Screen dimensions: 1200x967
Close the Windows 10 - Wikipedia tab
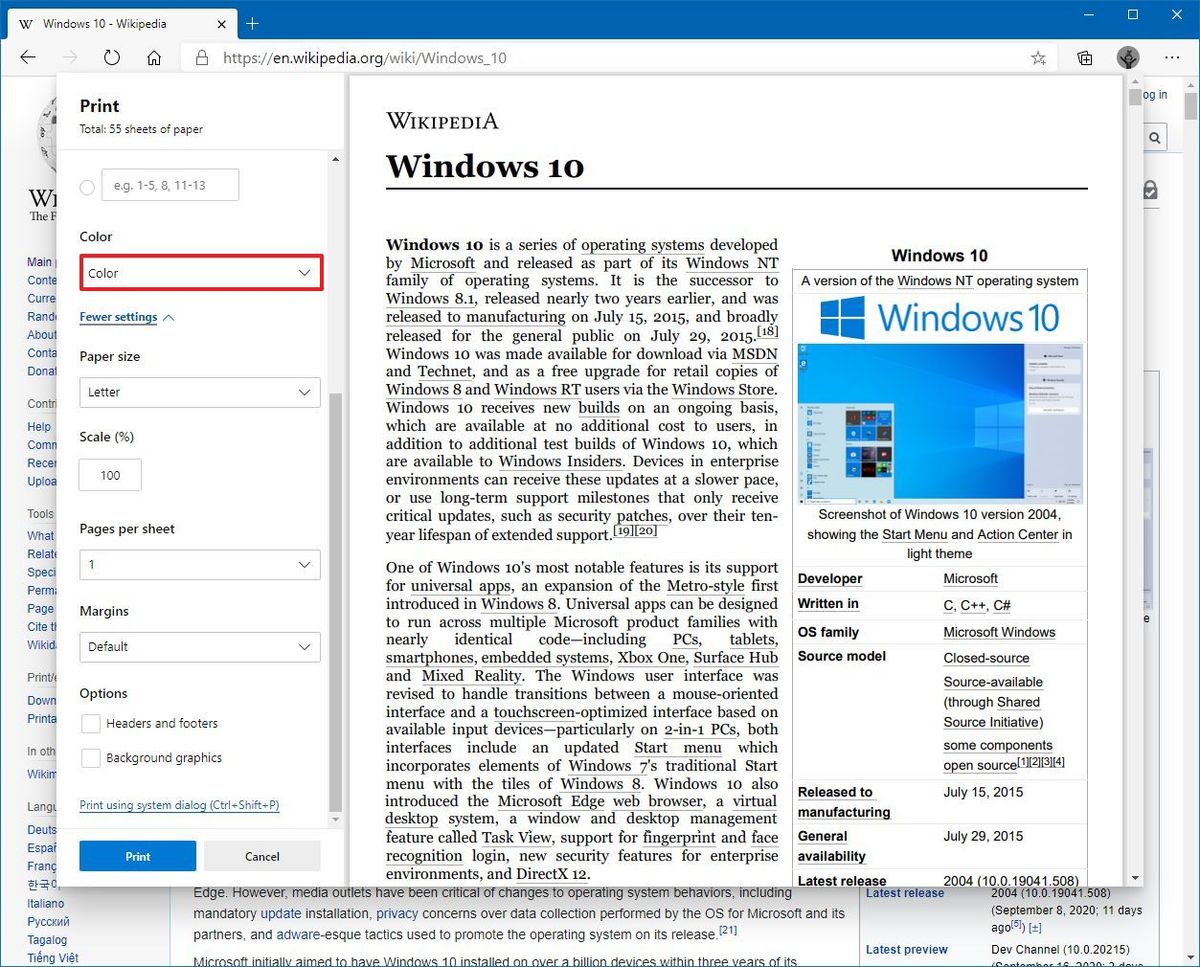tap(220, 23)
